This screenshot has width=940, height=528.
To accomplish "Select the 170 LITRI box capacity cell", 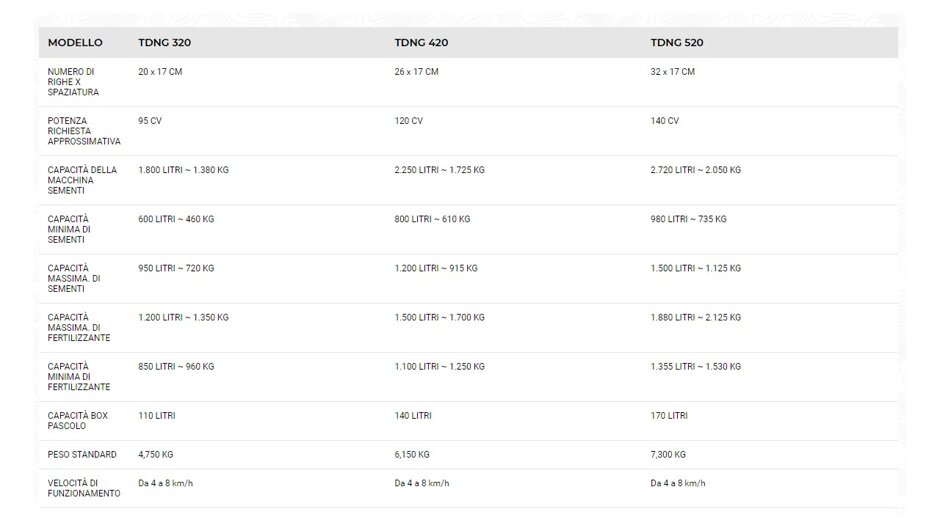I will click(669, 416).
